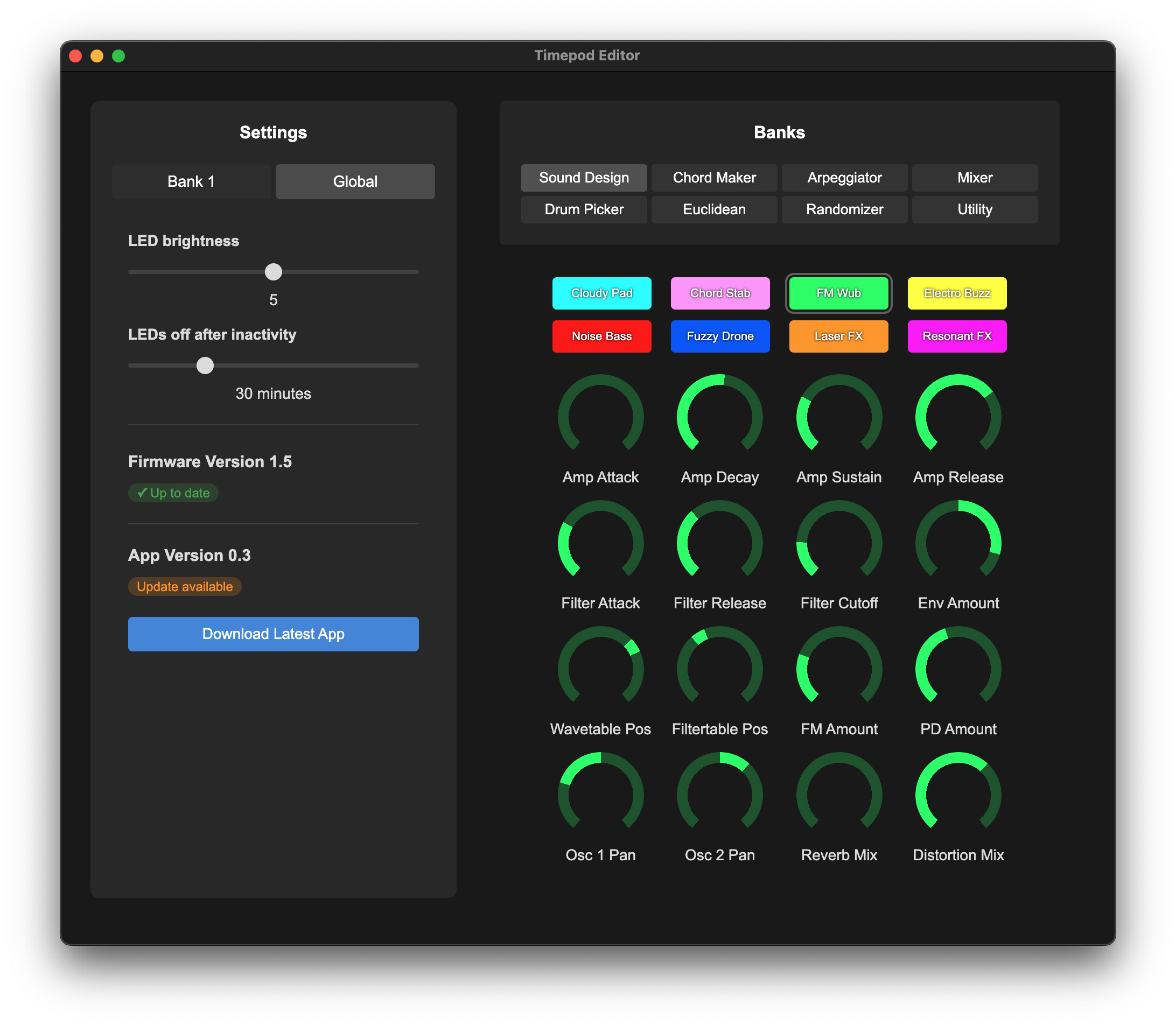
Task: Select the Global settings tab
Action: 355,181
